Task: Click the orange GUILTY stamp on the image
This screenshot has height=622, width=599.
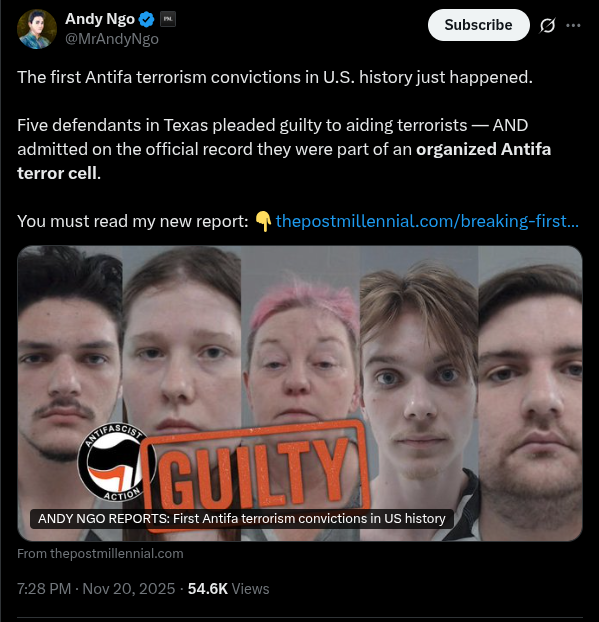Action: (256, 474)
